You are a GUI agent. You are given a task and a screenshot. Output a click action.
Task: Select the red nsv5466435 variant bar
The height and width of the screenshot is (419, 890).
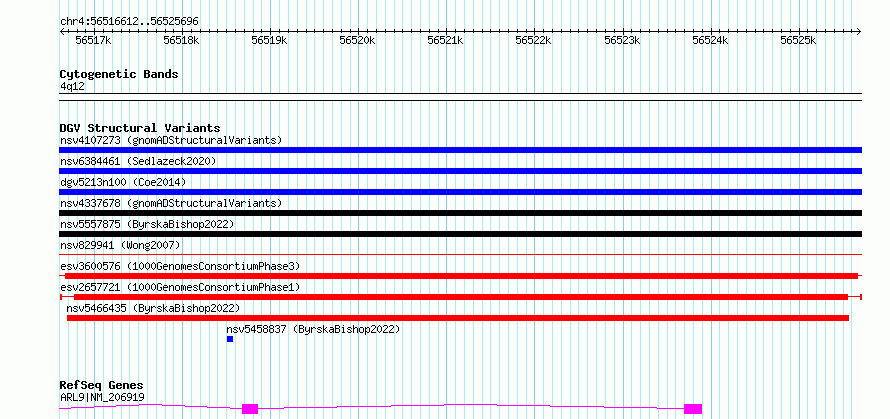457,318
